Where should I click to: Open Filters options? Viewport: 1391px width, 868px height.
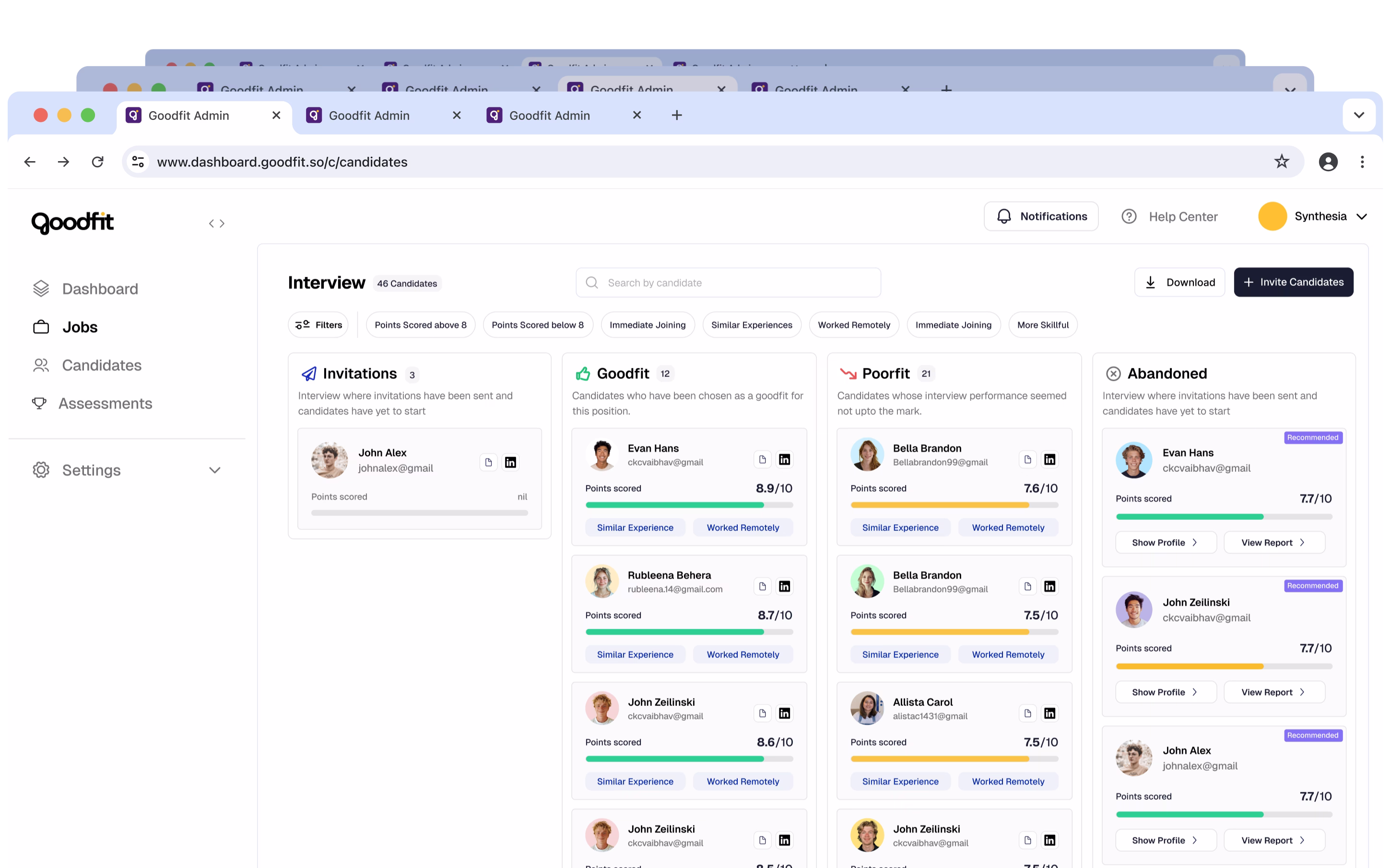pos(318,325)
